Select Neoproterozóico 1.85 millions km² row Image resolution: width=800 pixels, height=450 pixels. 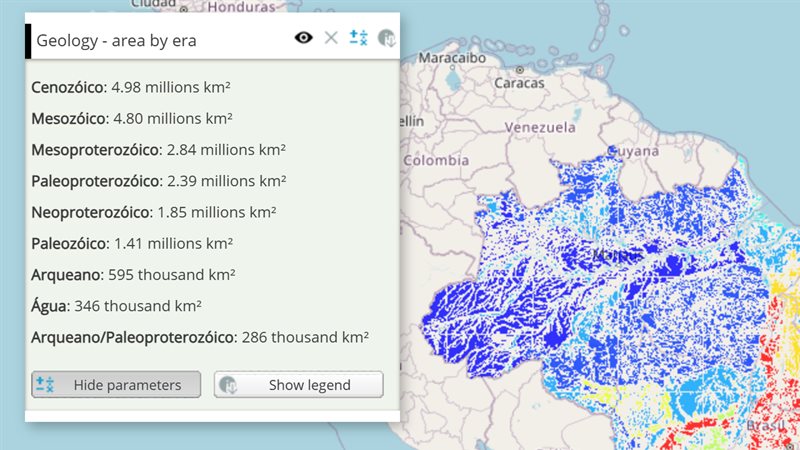pyautogui.click(x=154, y=212)
